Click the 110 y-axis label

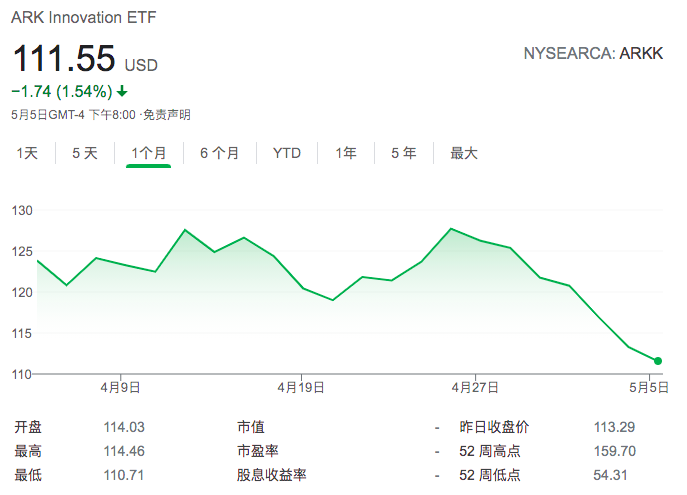[x=22, y=375]
